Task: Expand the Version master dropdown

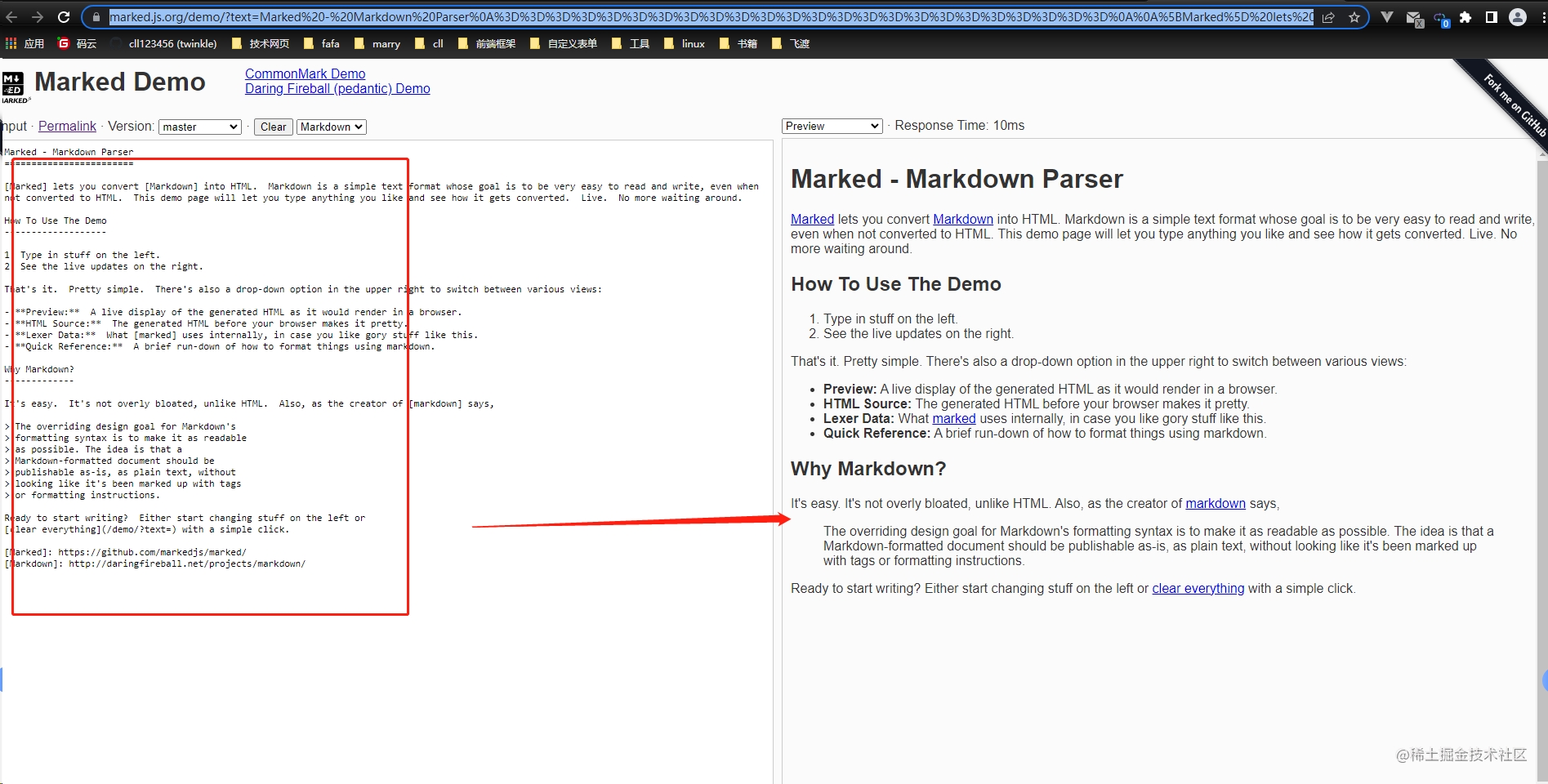Action: point(200,127)
